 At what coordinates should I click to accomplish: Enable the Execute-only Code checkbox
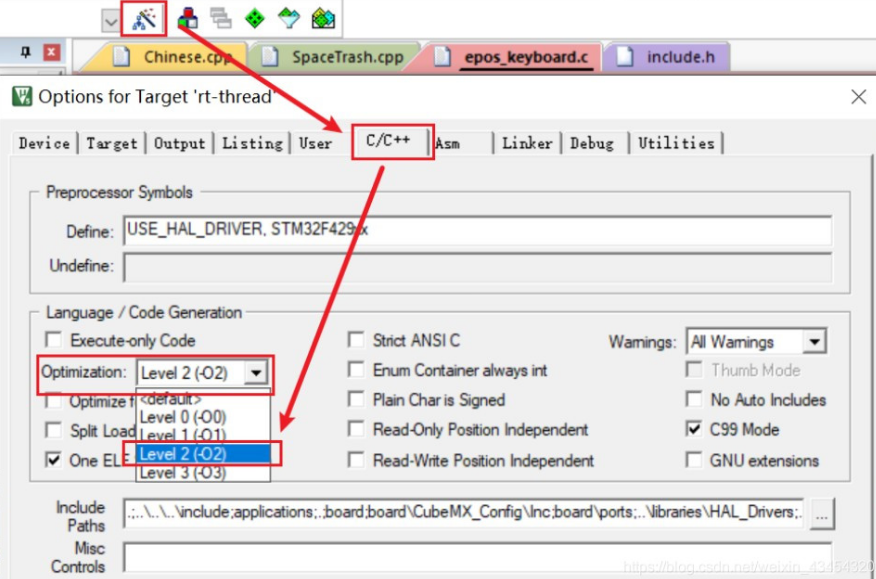[55, 339]
